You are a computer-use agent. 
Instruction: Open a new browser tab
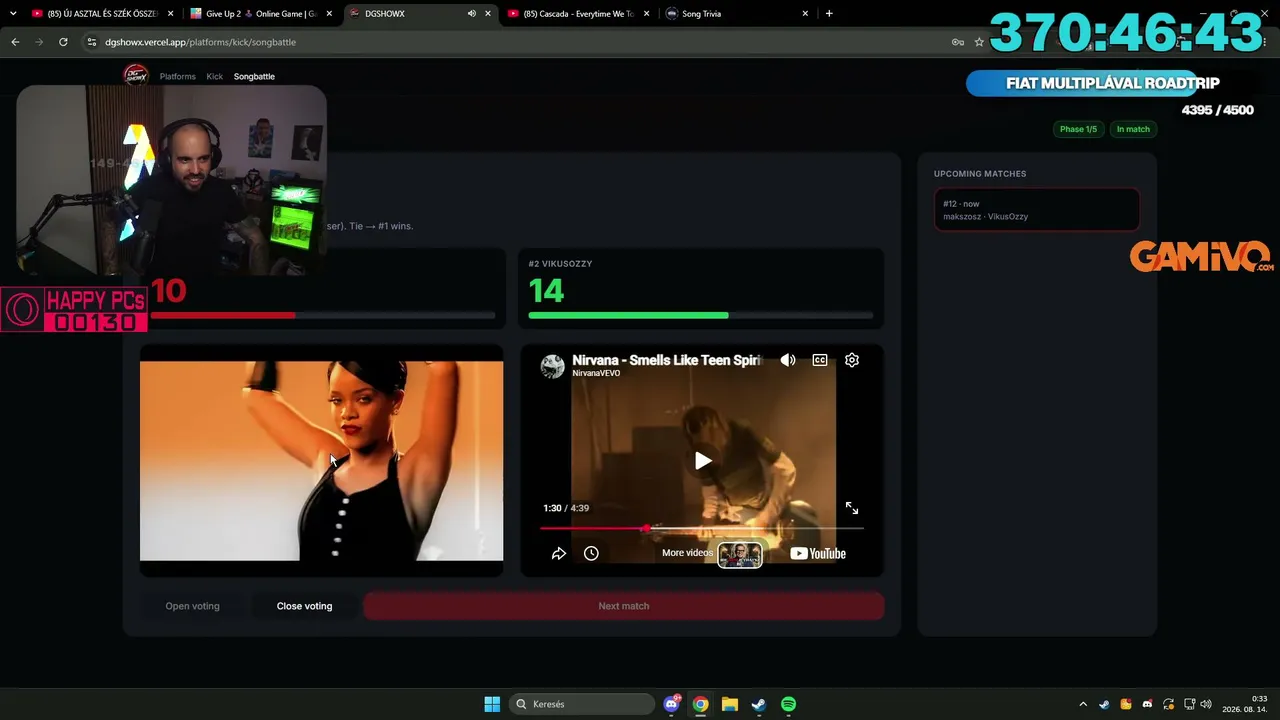pyautogui.click(x=829, y=14)
